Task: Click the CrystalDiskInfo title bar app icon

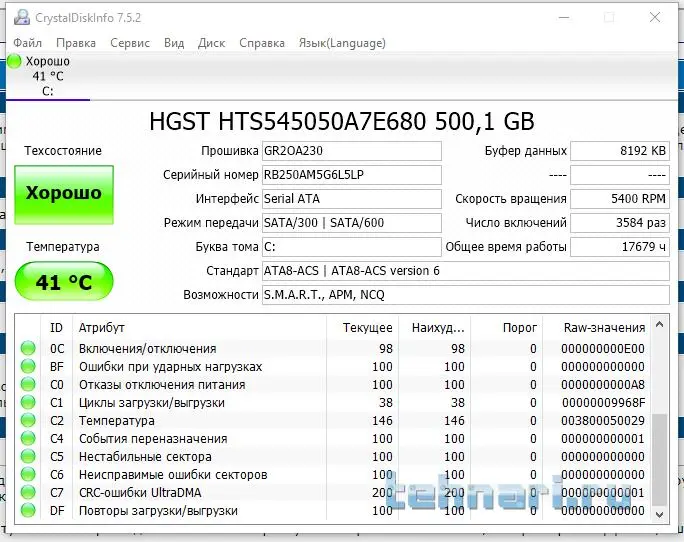Action: pyautogui.click(x=21, y=17)
